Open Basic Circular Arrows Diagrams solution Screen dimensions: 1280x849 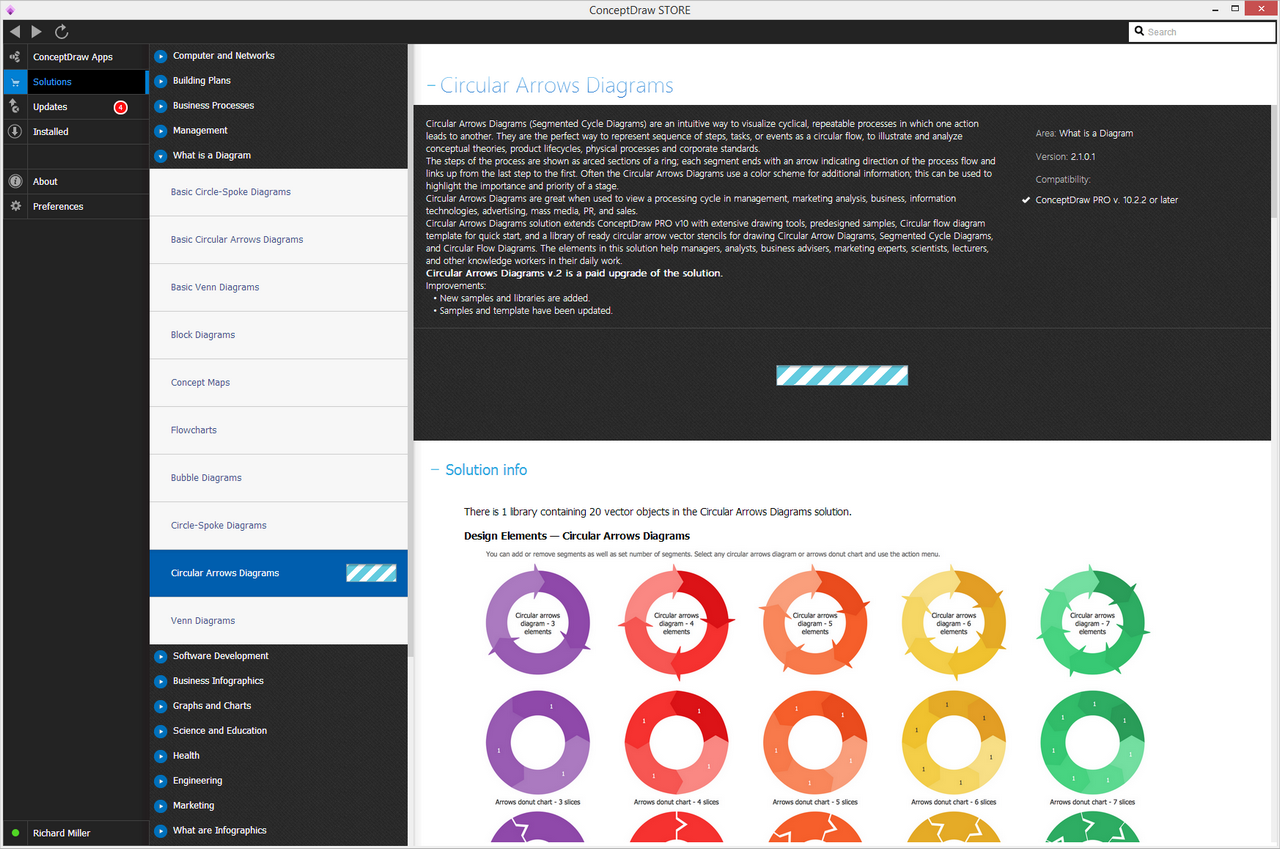coord(279,240)
